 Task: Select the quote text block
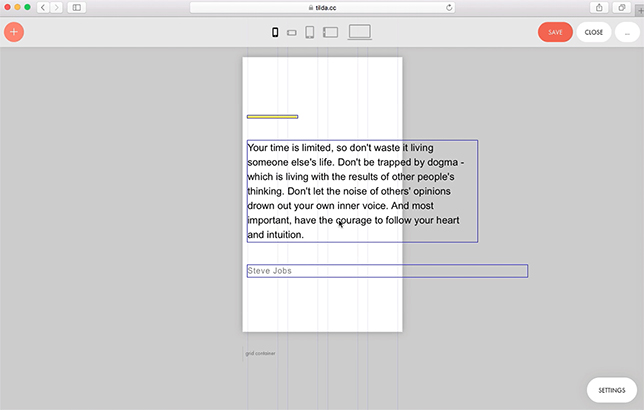click(362, 191)
